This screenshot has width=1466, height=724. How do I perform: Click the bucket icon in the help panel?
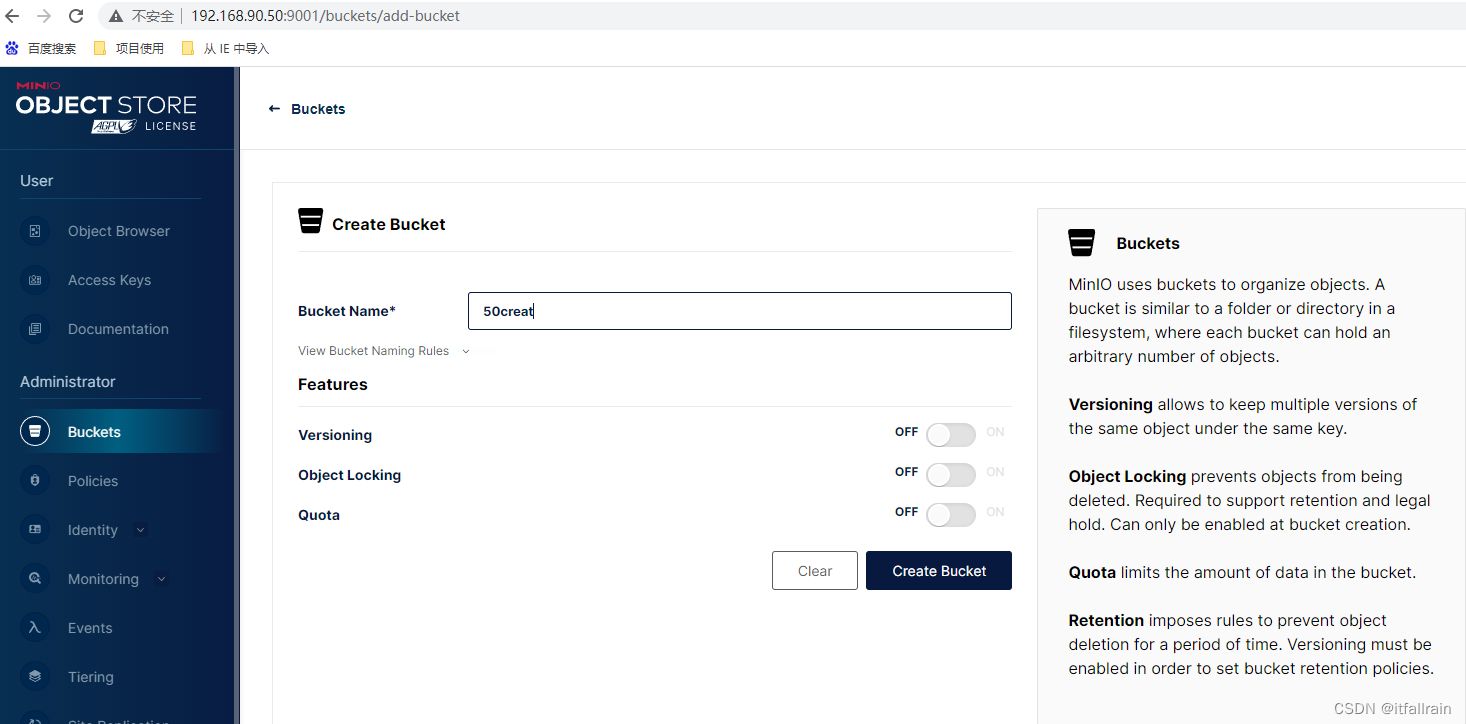[1081, 242]
